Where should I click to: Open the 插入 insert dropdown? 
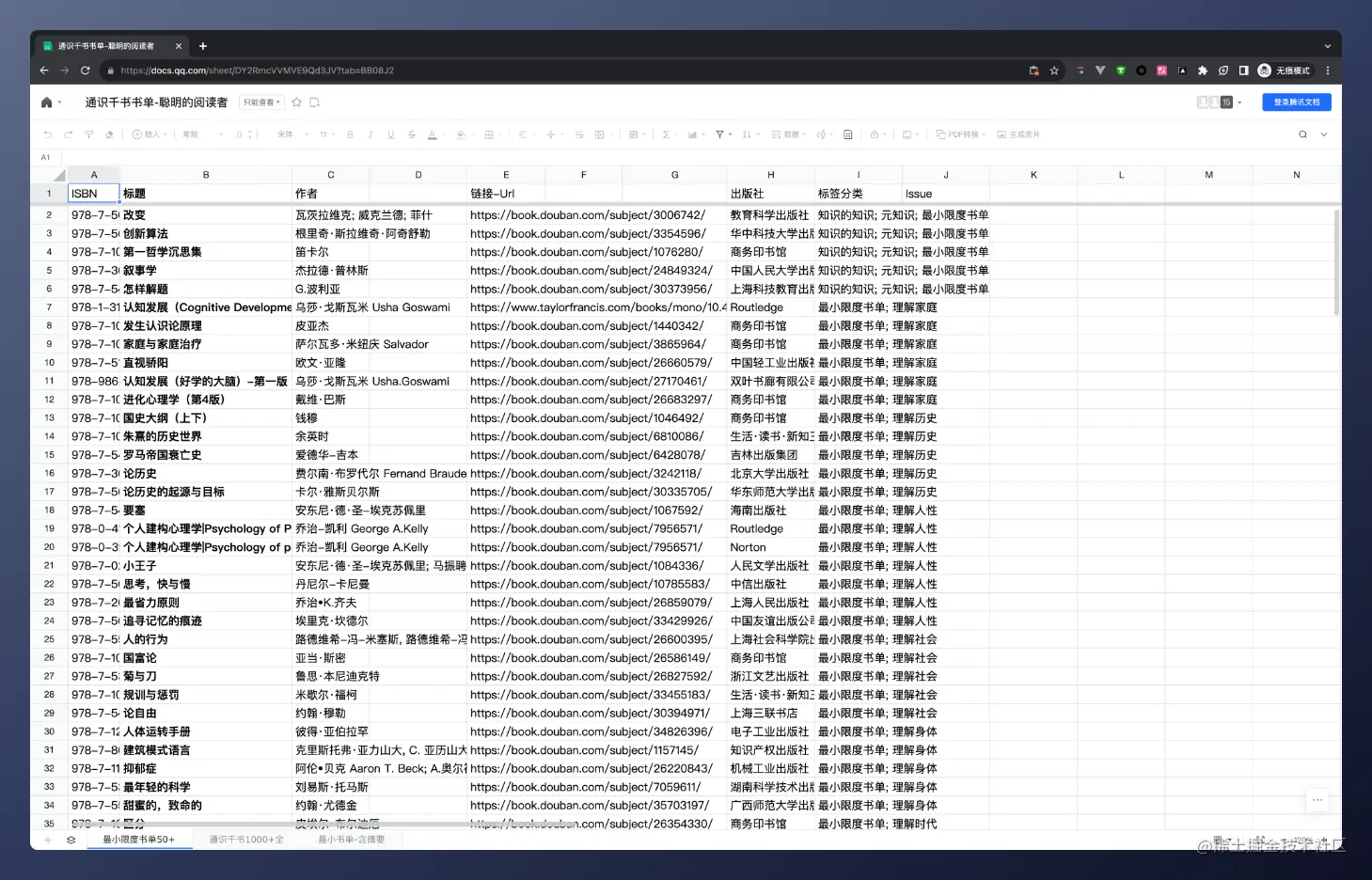[149, 134]
